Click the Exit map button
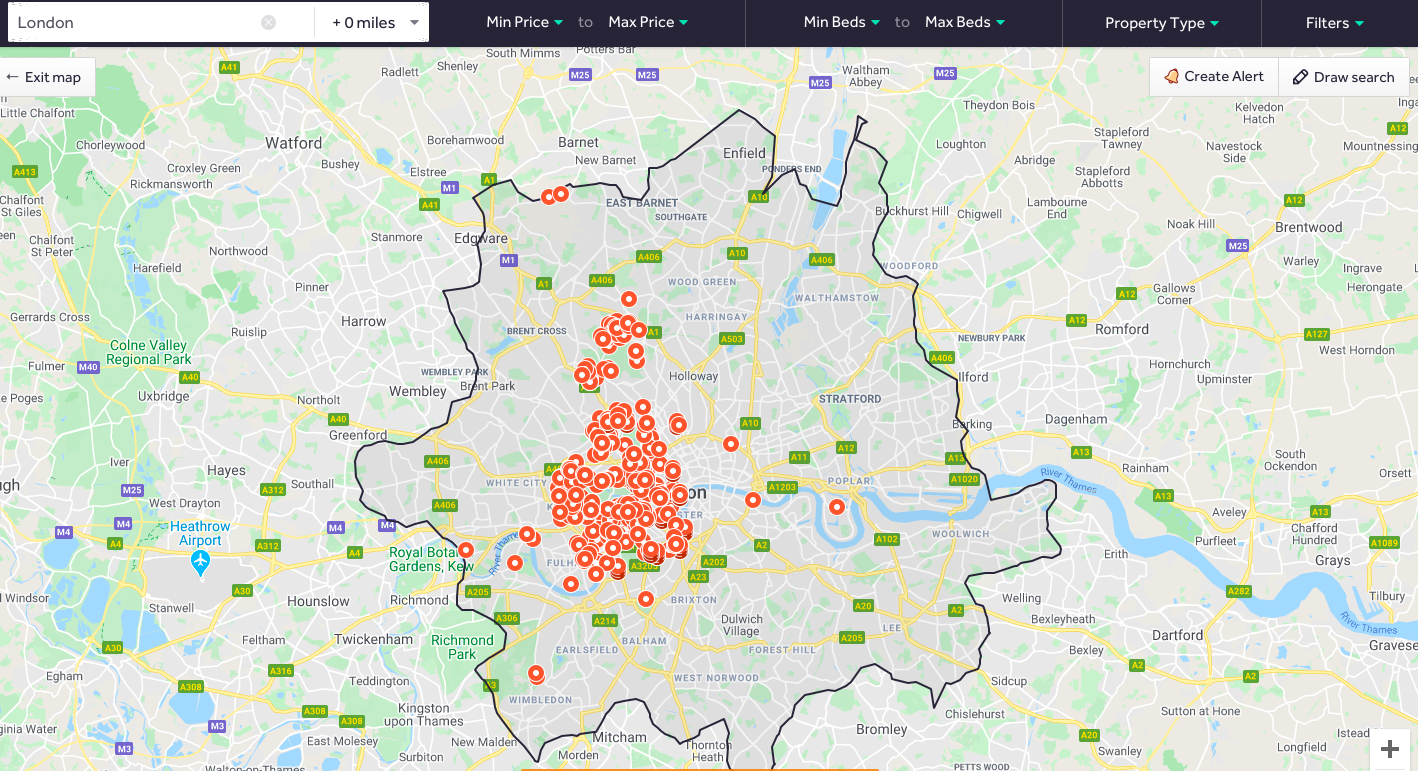This screenshot has height=771, width=1418. coord(47,76)
